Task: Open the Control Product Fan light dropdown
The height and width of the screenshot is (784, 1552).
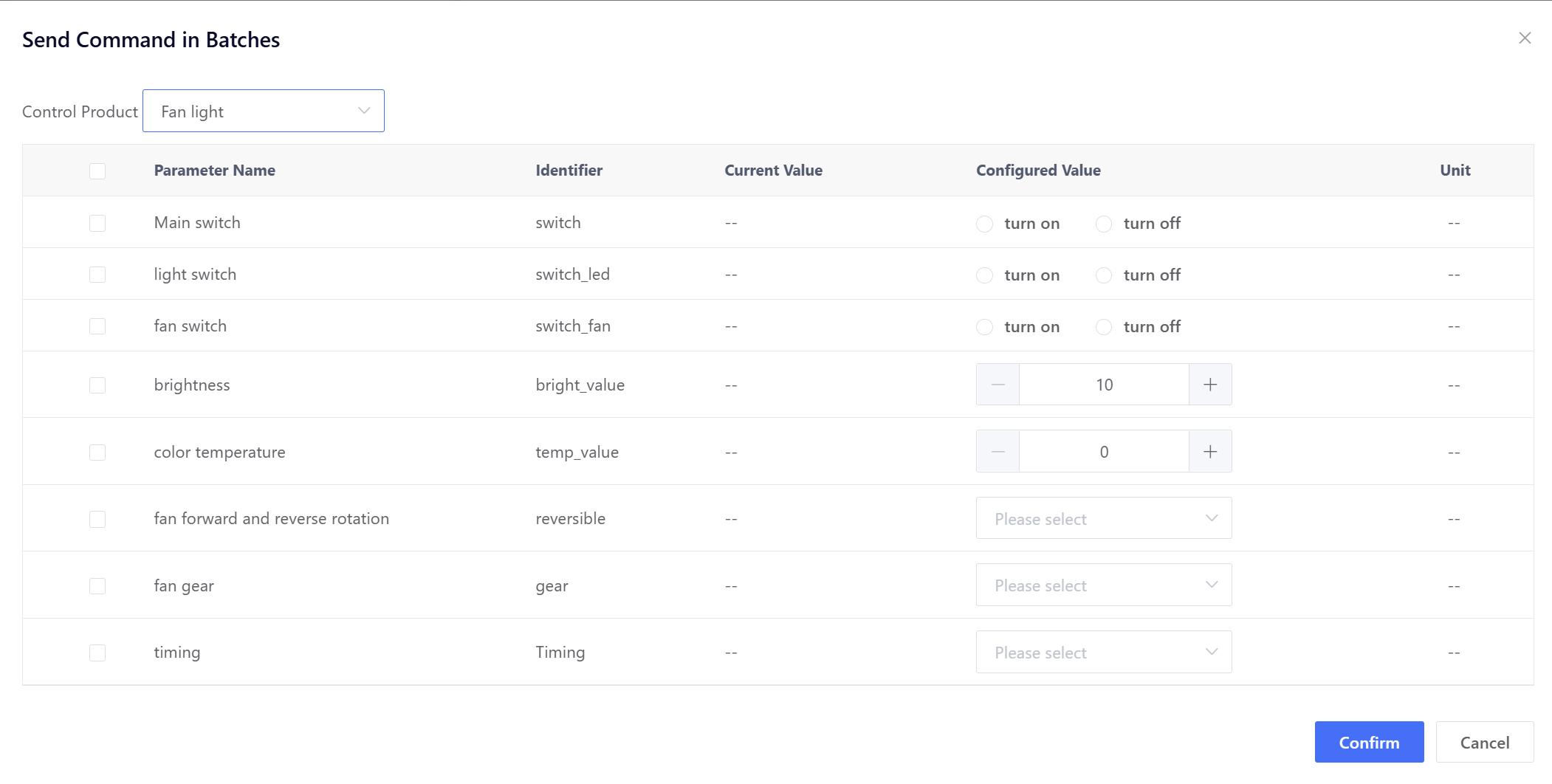Action: [264, 111]
